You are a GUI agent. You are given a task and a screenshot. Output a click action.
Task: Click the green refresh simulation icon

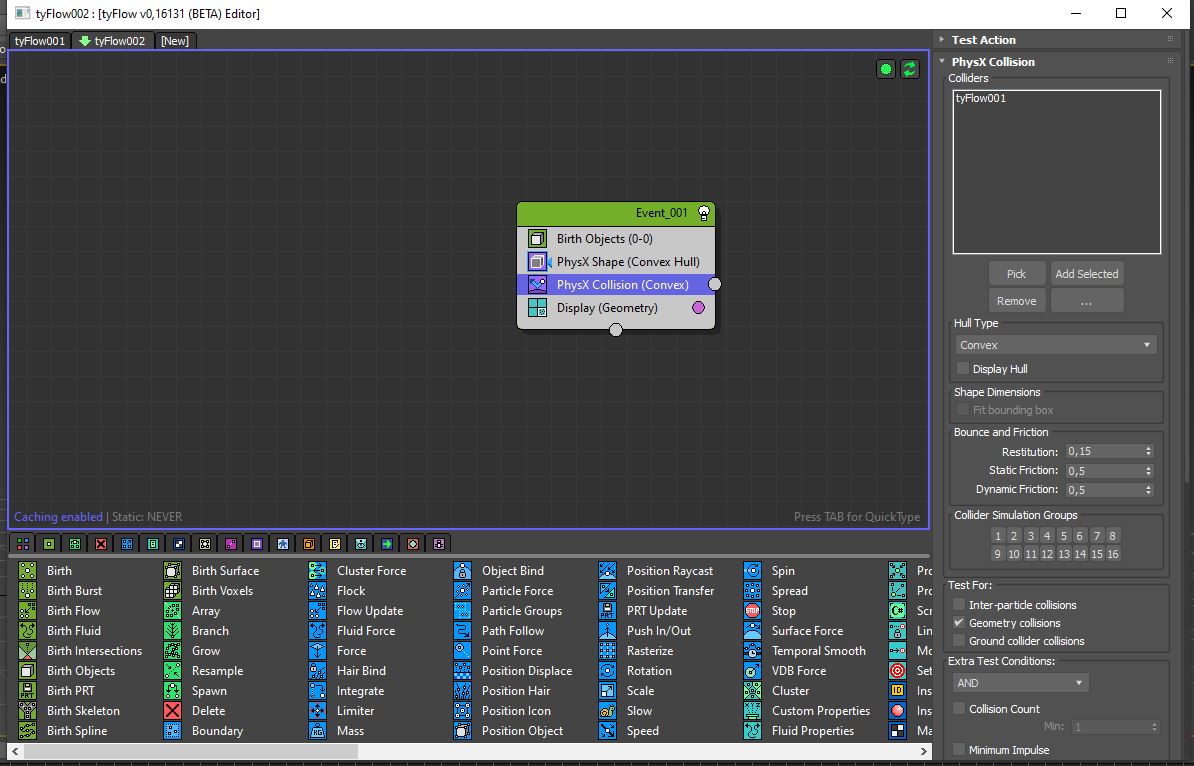[x=909, y=69]
